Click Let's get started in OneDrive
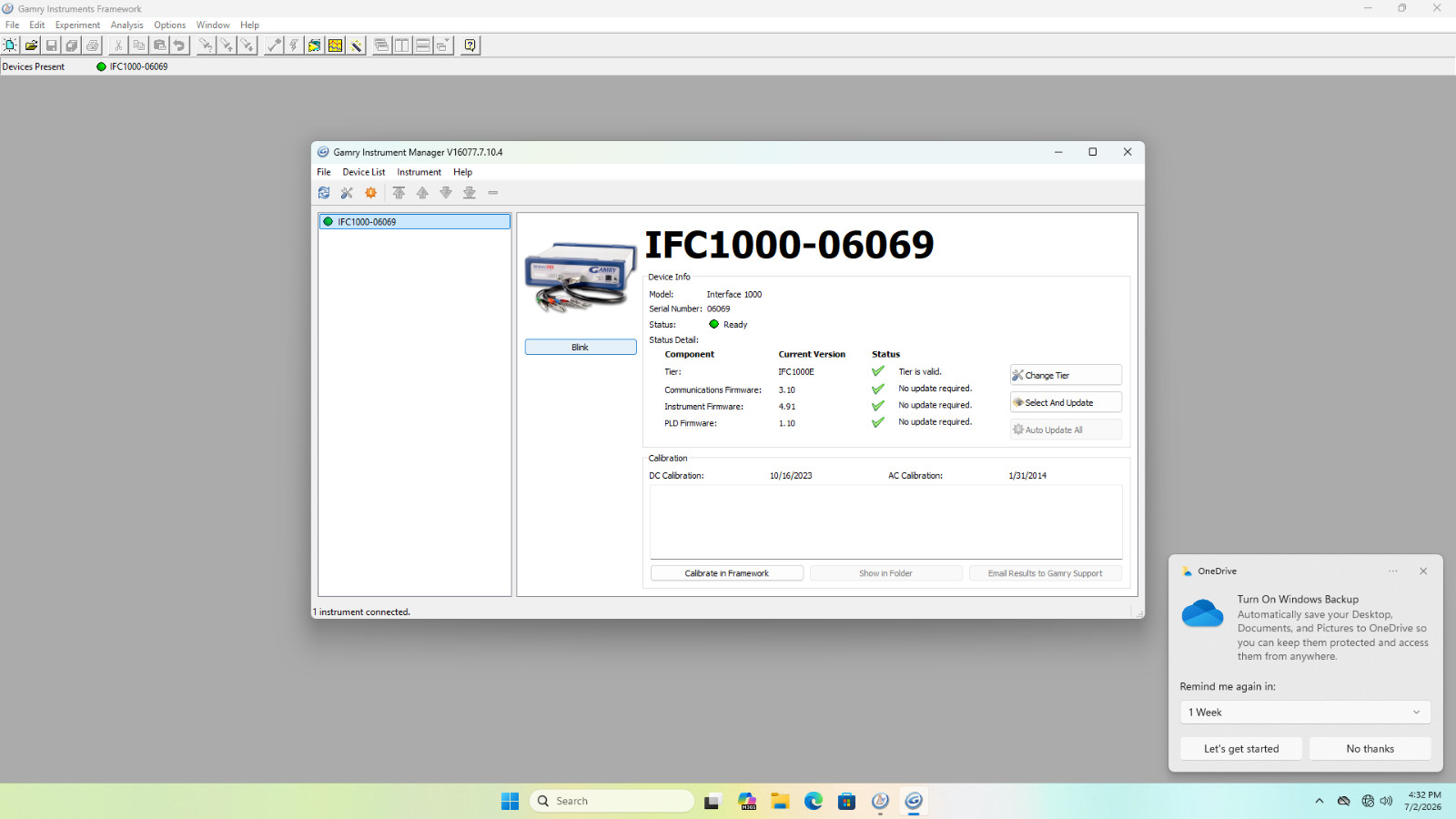 point(1241,749)
